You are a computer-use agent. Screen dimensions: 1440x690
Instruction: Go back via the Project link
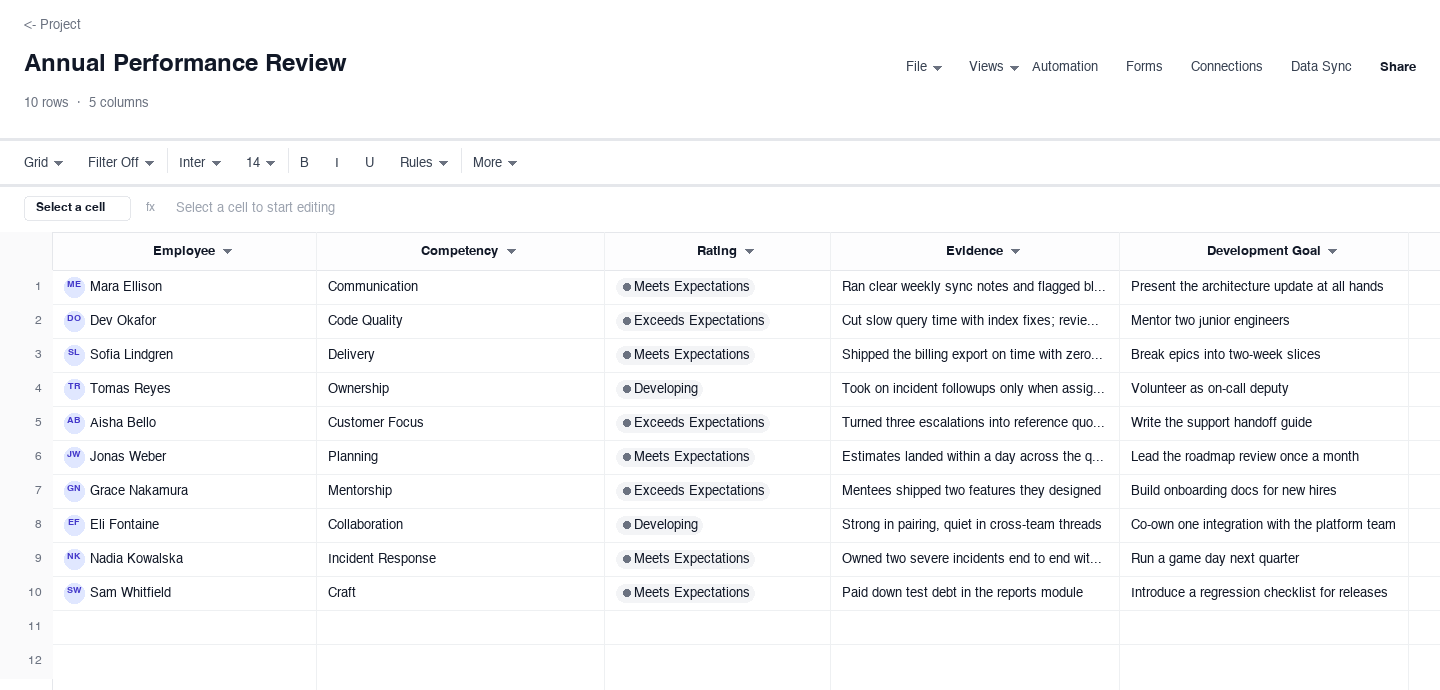click(x=52, y=24)
